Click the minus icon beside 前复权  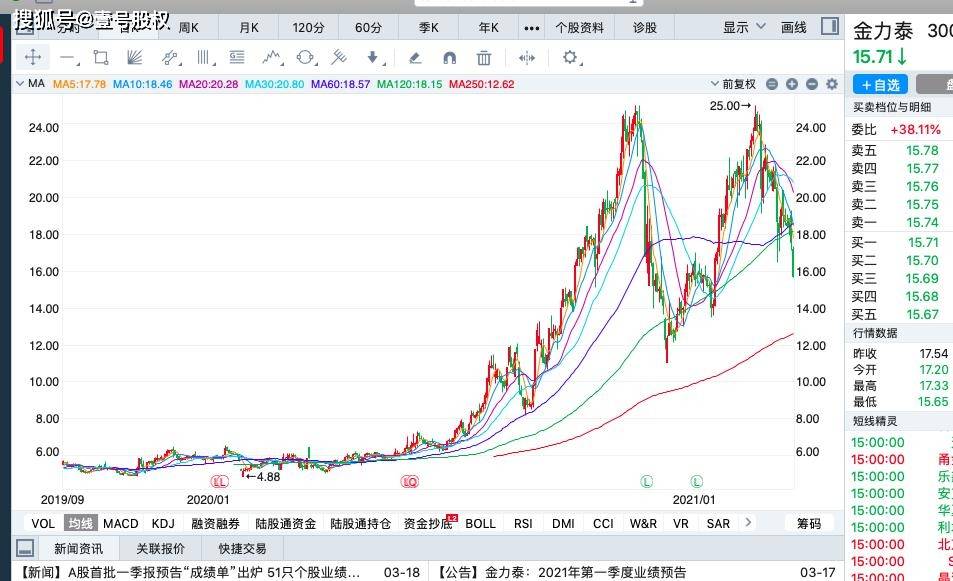tap(811, 85)
